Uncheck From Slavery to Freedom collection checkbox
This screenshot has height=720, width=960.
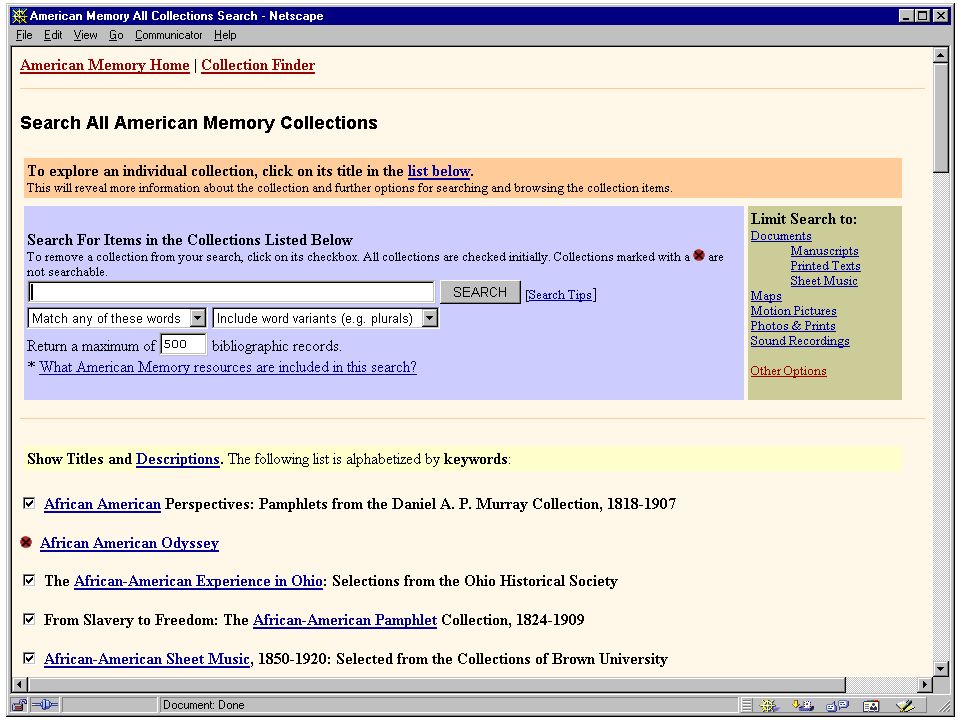click(29, 619)
